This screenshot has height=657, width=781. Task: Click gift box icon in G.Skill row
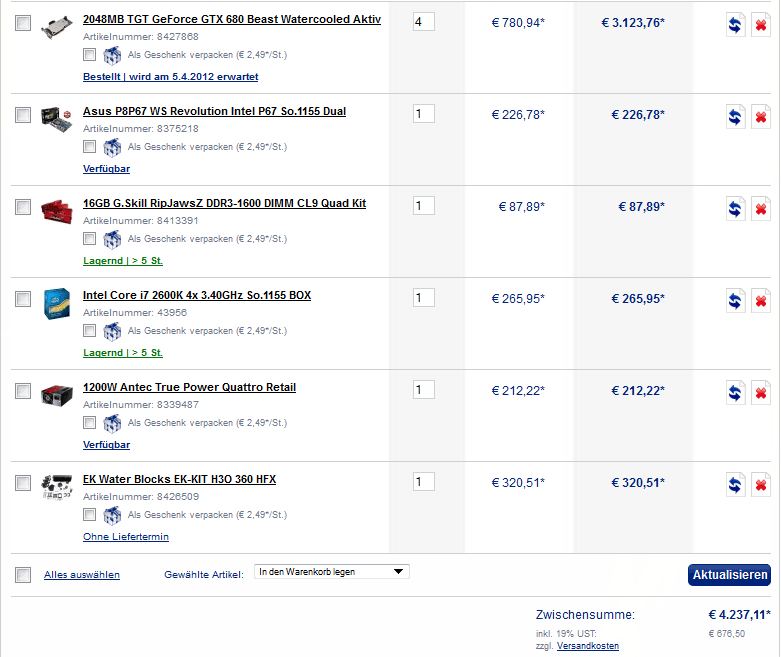tap(112, 240)
